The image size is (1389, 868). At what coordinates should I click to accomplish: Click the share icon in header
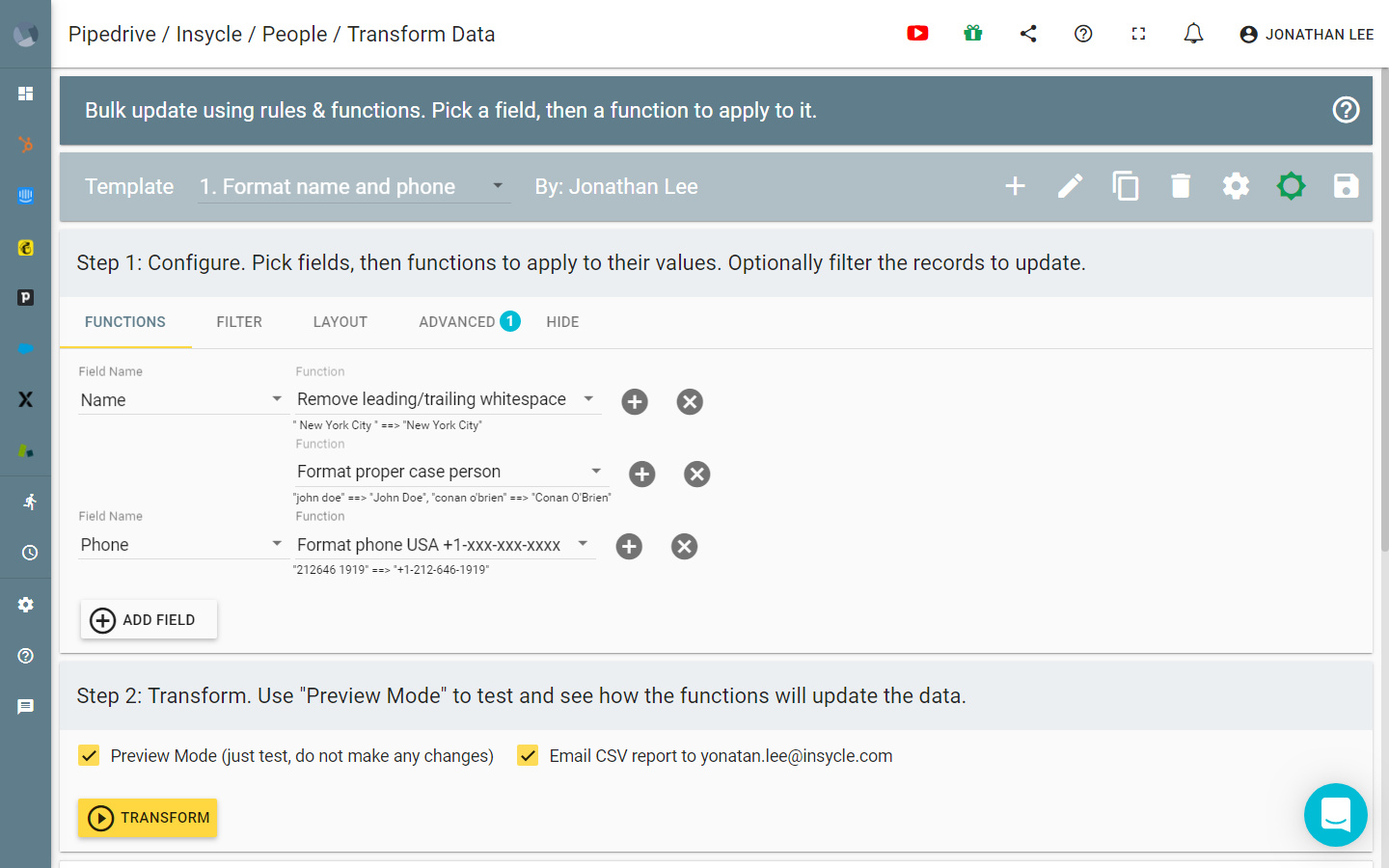point(1028,34)
